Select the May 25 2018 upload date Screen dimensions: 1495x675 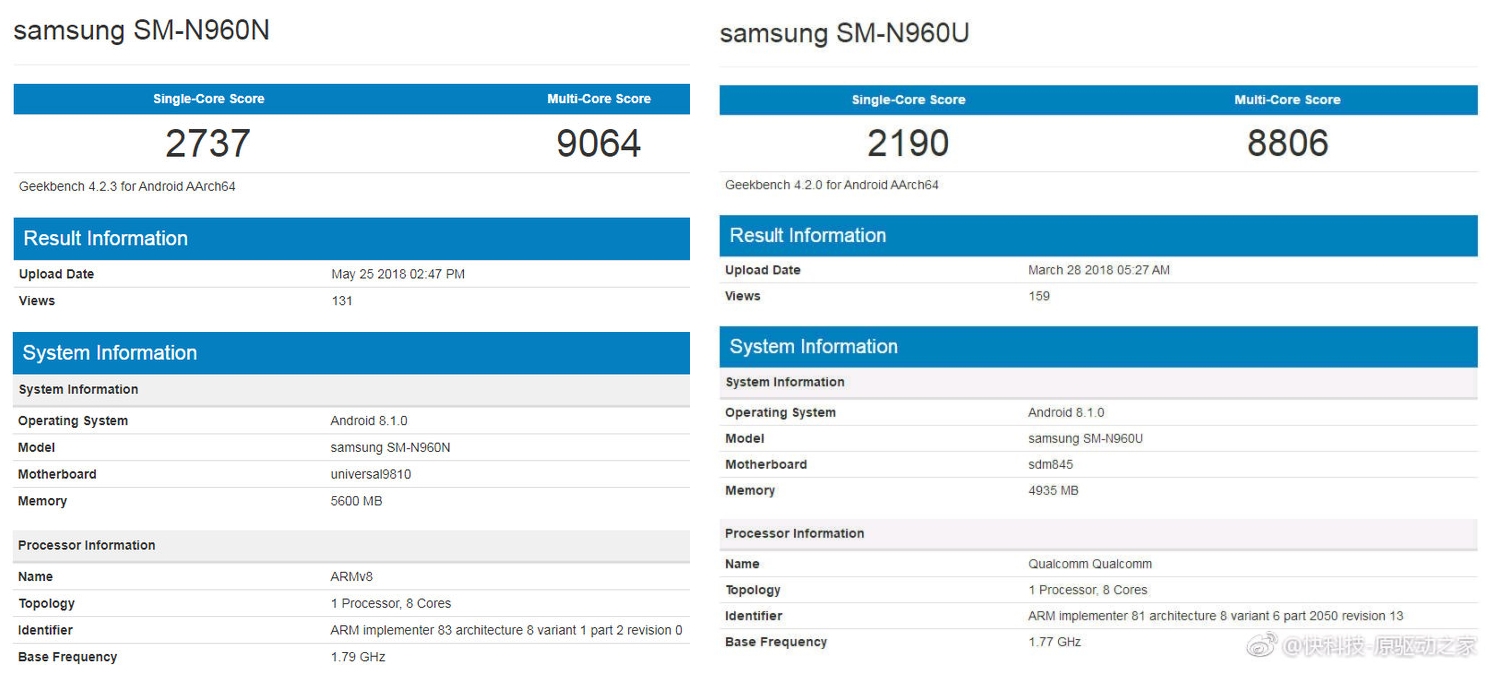coord(397,274)
